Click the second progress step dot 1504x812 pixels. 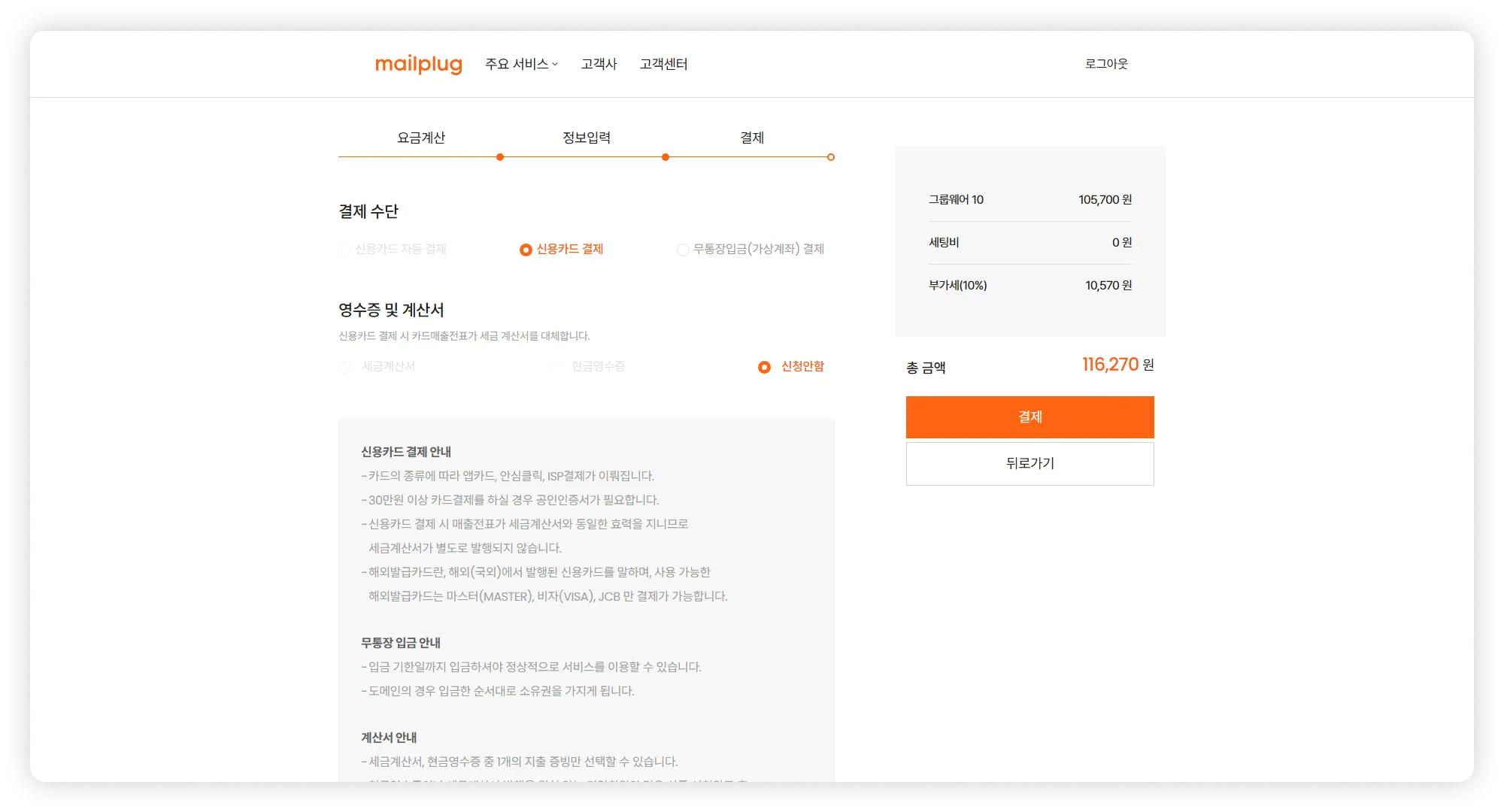point(666,157)
